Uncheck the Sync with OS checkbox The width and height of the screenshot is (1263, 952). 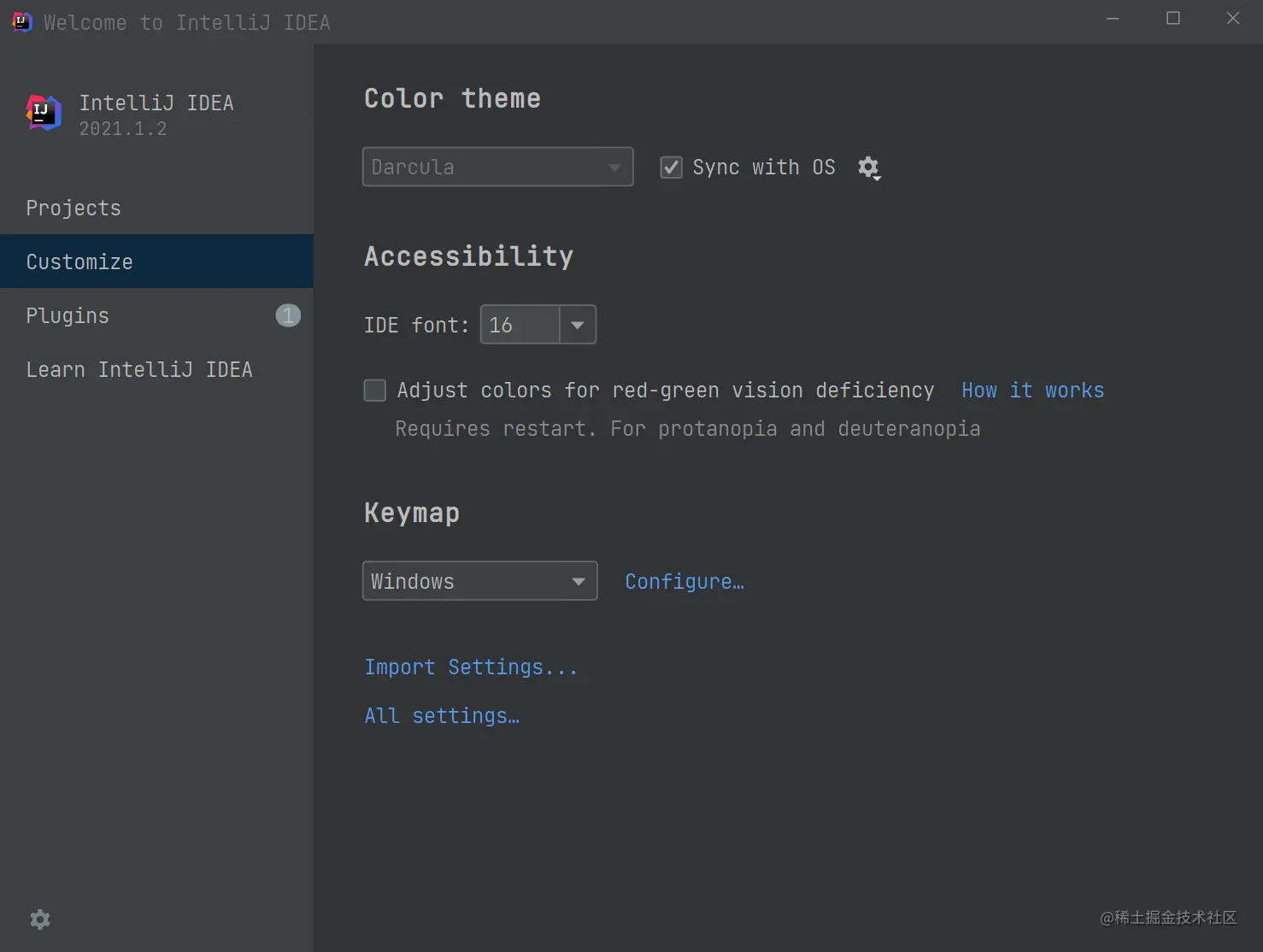672,167
